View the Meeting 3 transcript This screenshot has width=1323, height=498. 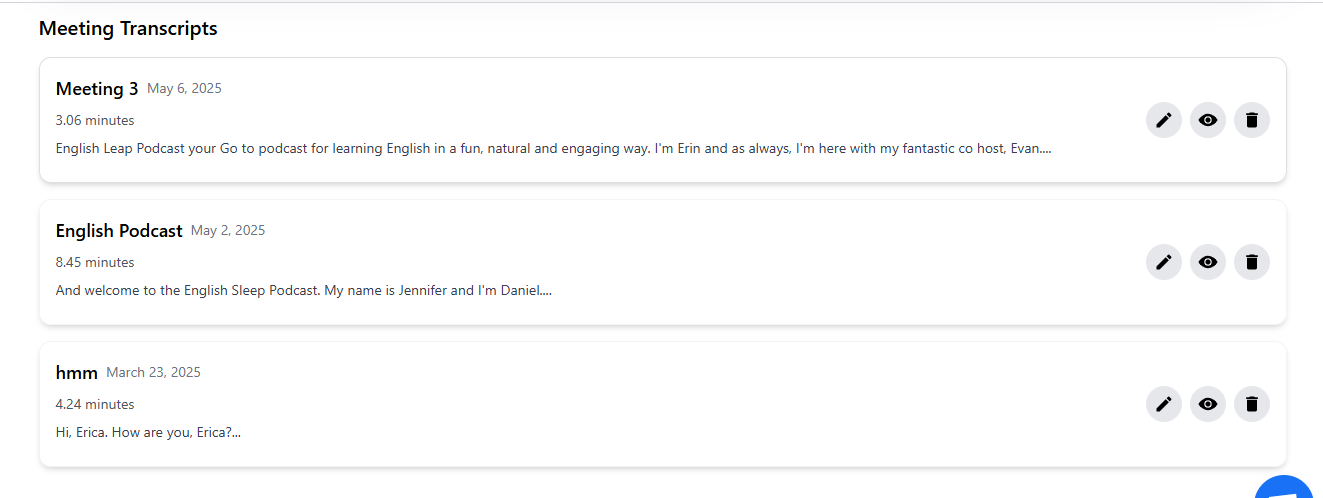point(1207,120)
